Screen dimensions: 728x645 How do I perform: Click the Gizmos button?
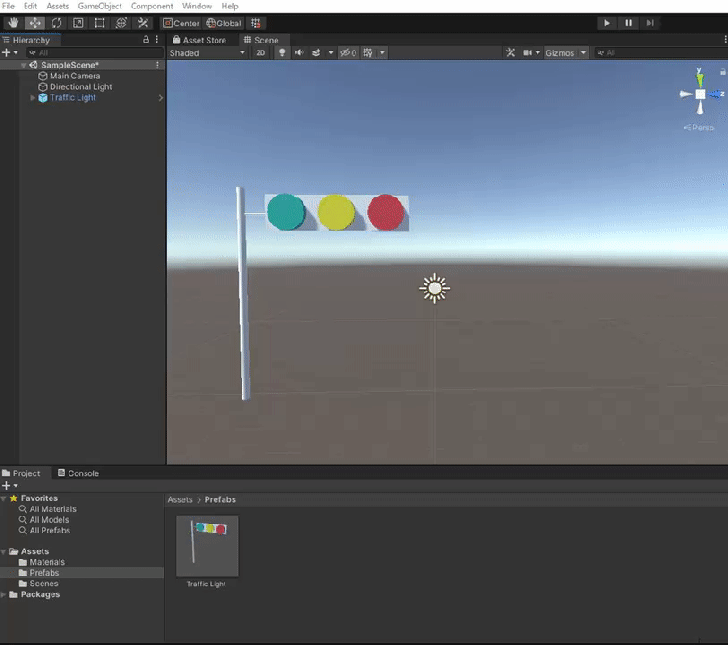click(x=559, y=52)
